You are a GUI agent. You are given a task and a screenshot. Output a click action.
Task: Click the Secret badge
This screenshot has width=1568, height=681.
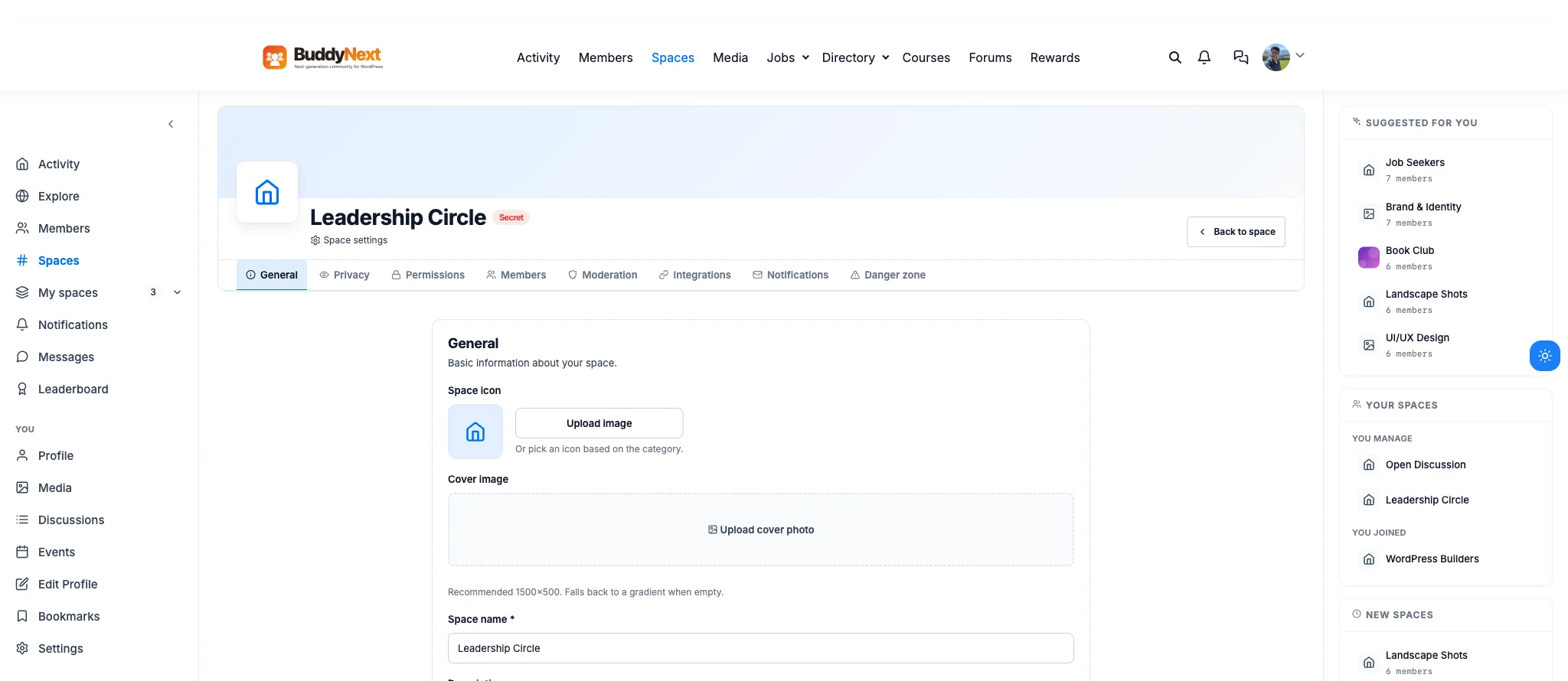(511, 217)
